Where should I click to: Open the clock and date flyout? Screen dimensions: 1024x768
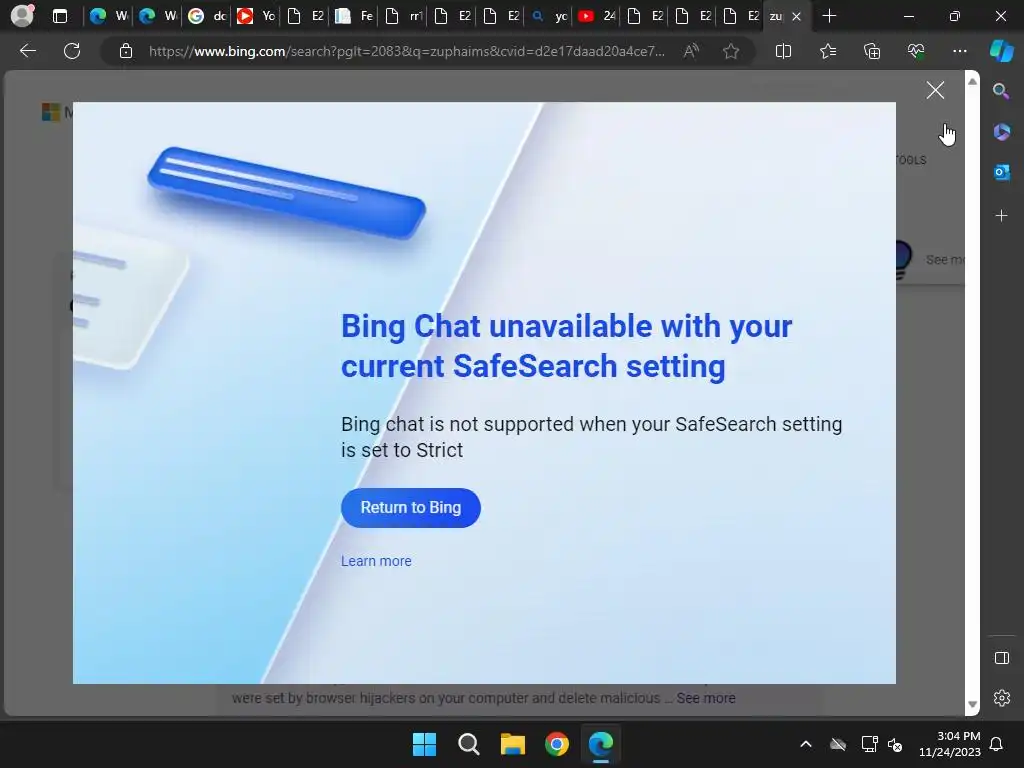(950, 744)
